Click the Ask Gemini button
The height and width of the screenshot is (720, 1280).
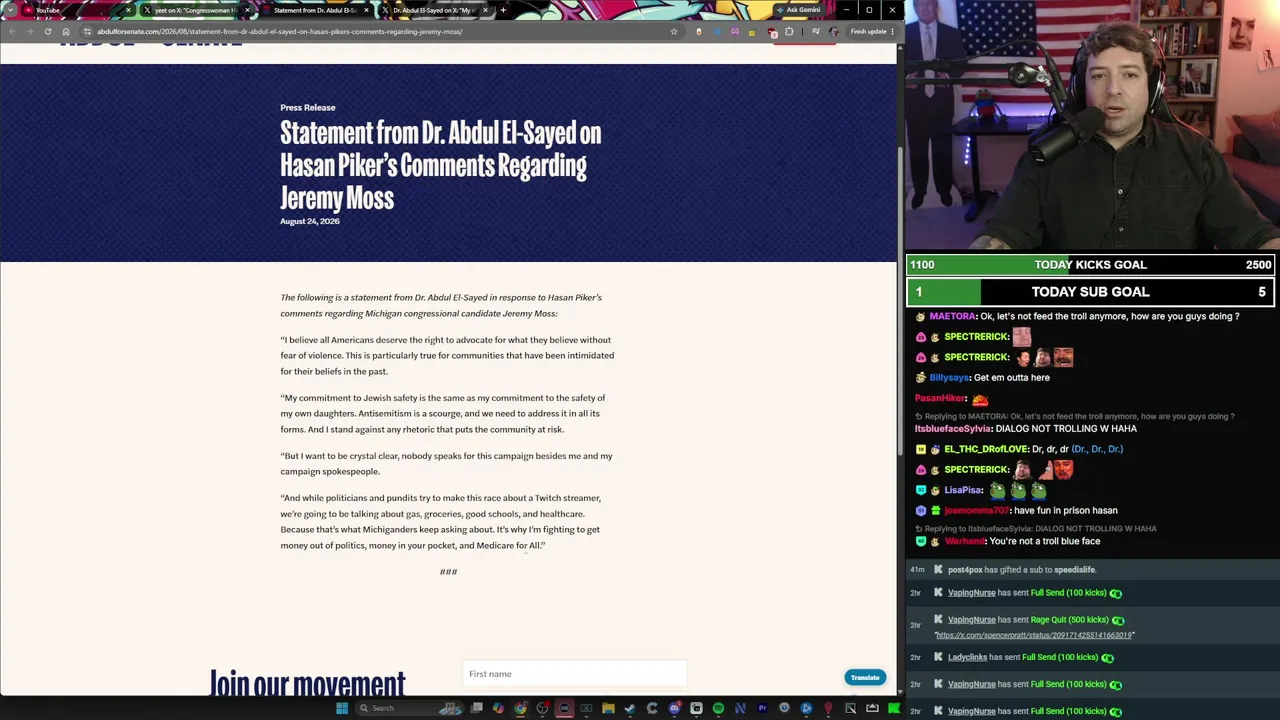[798, 10]
